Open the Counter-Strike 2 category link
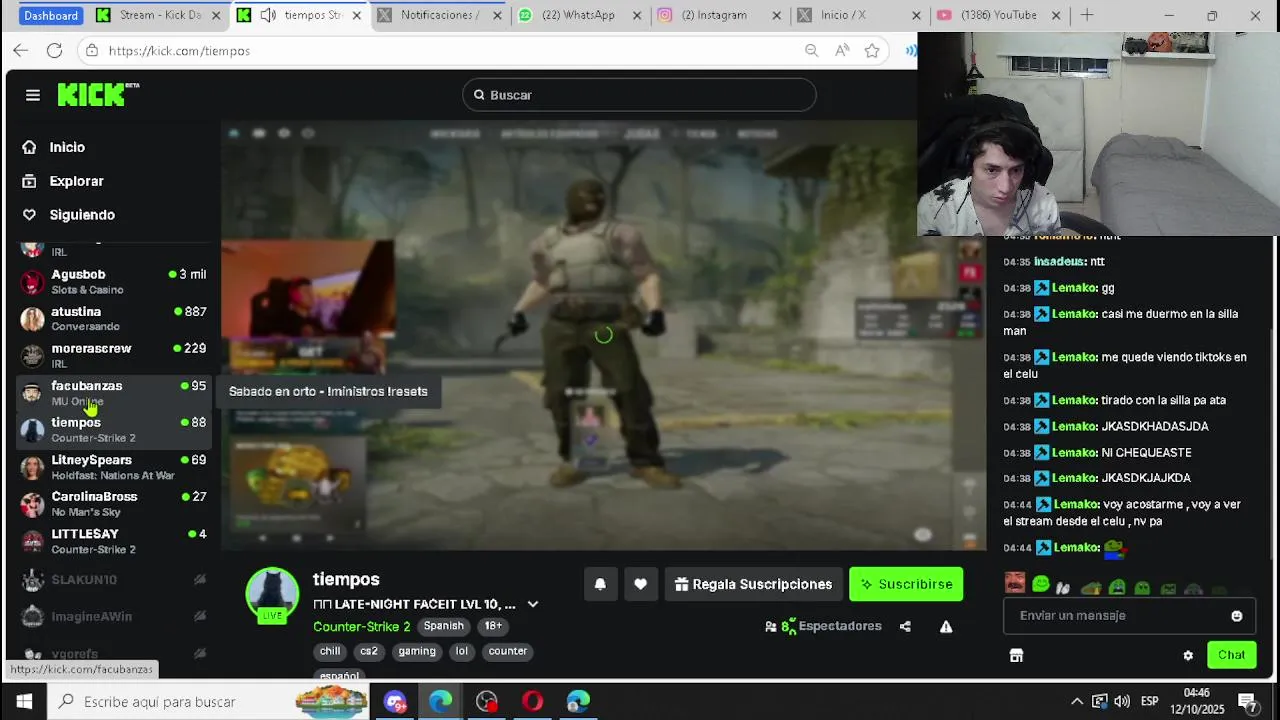Screen dimensions: 1280x720 361,626
